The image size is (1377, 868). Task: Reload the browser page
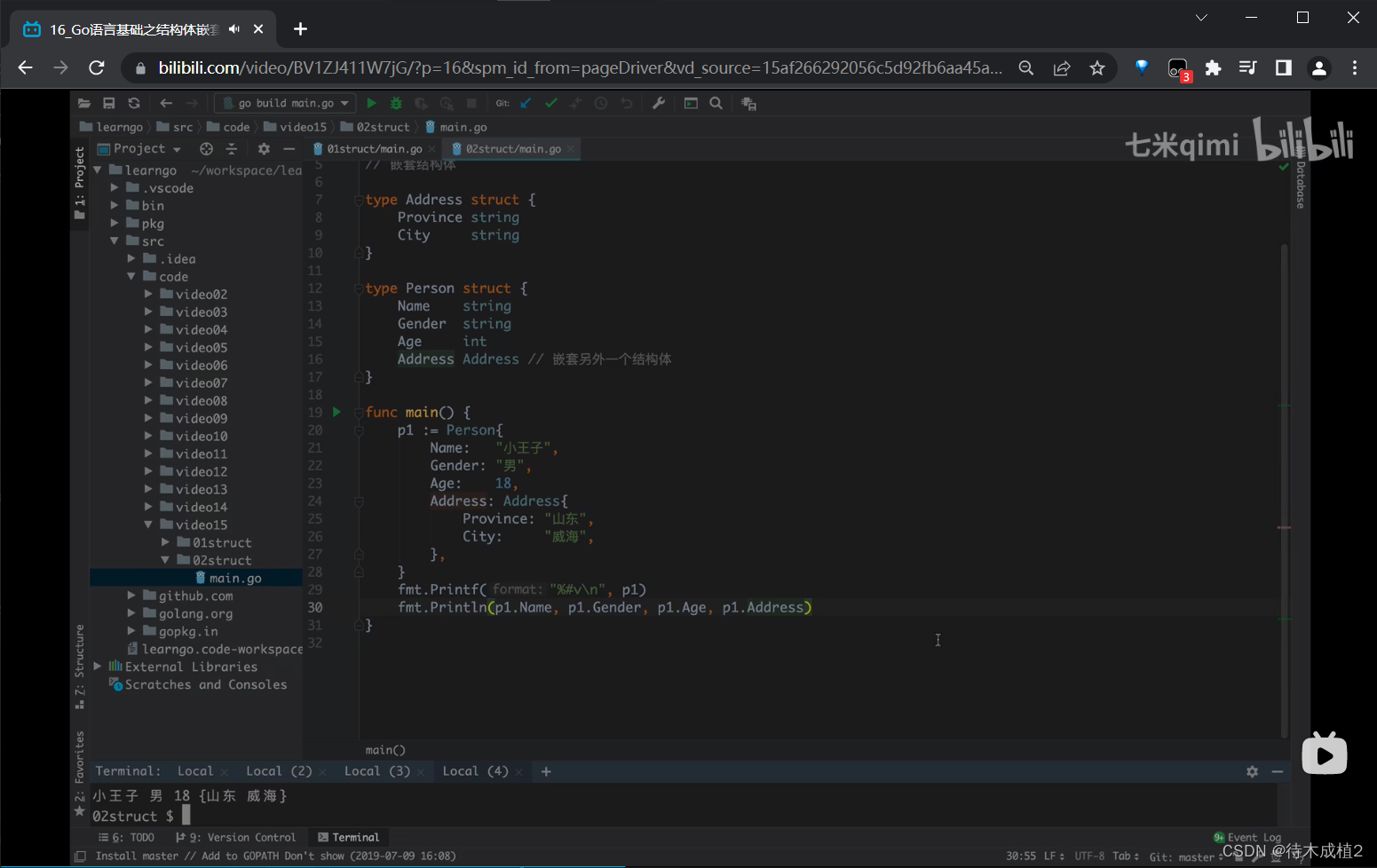pos(97,67)
